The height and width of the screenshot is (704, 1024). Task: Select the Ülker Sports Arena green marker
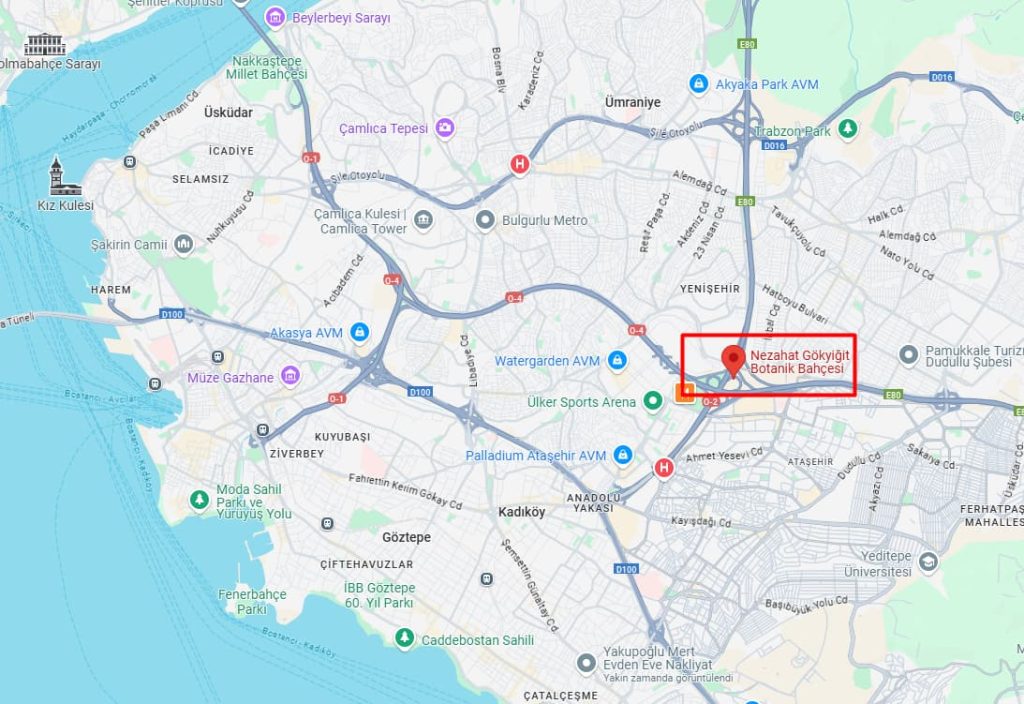652,401
